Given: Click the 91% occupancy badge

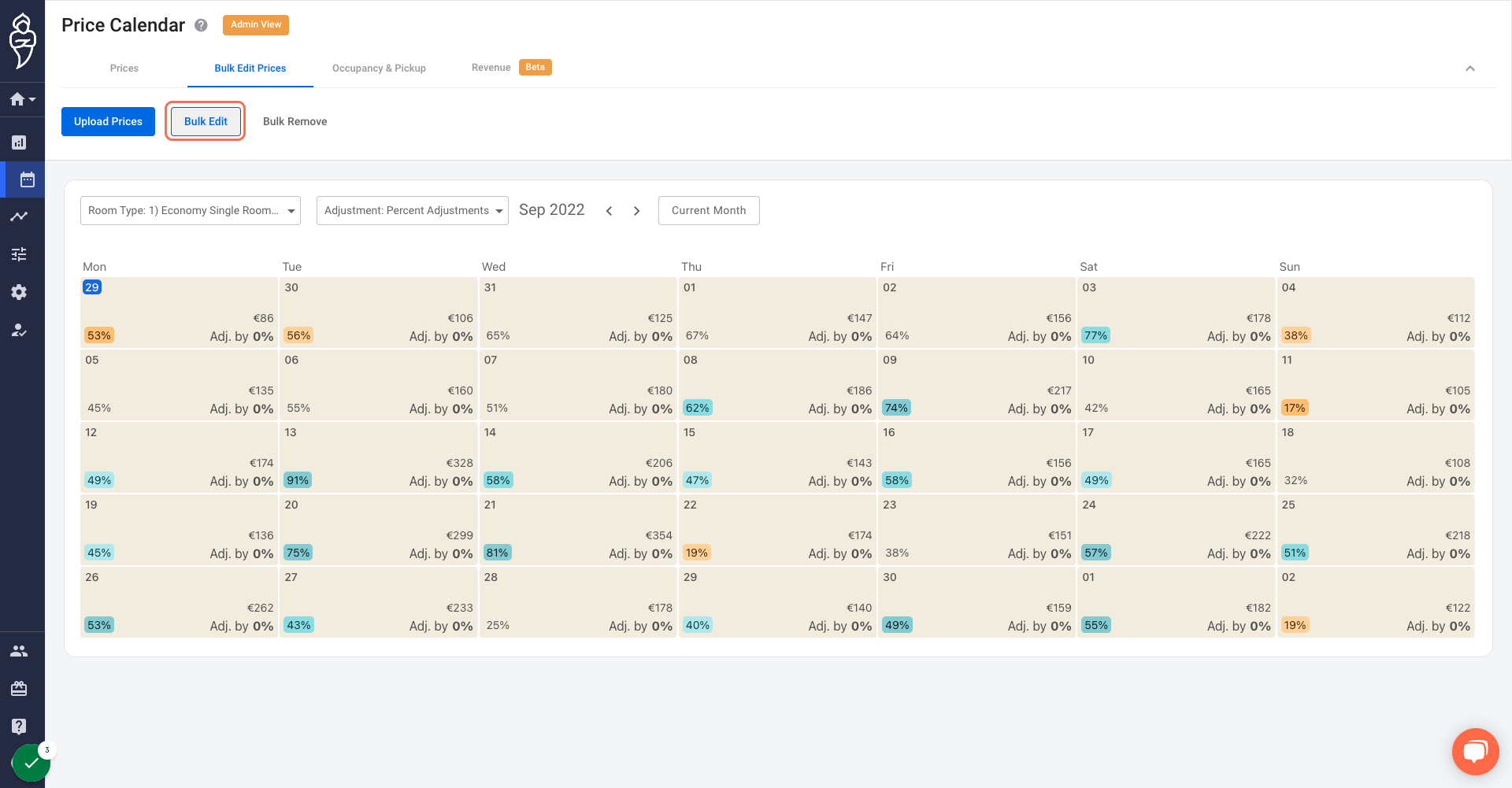Looking at the screenshot, I should tap(298, 480).
